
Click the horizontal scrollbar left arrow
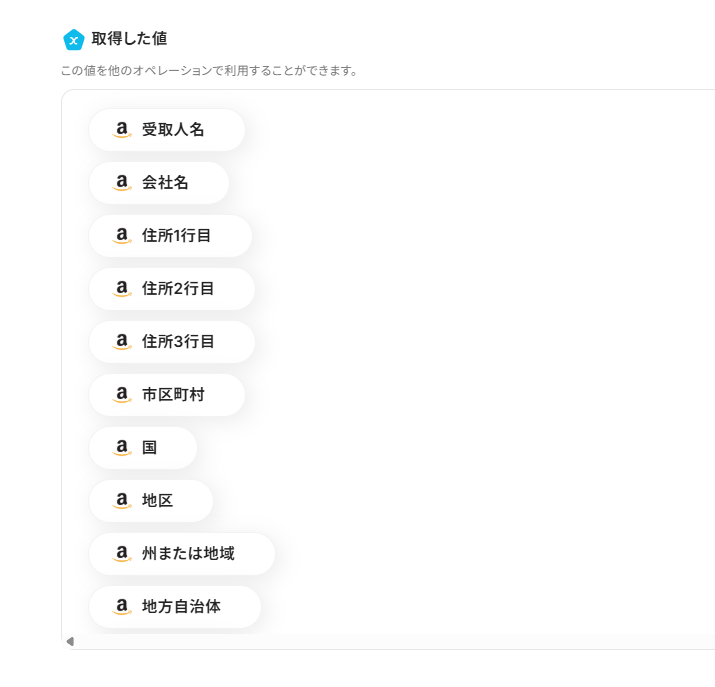tap(70, 641)
